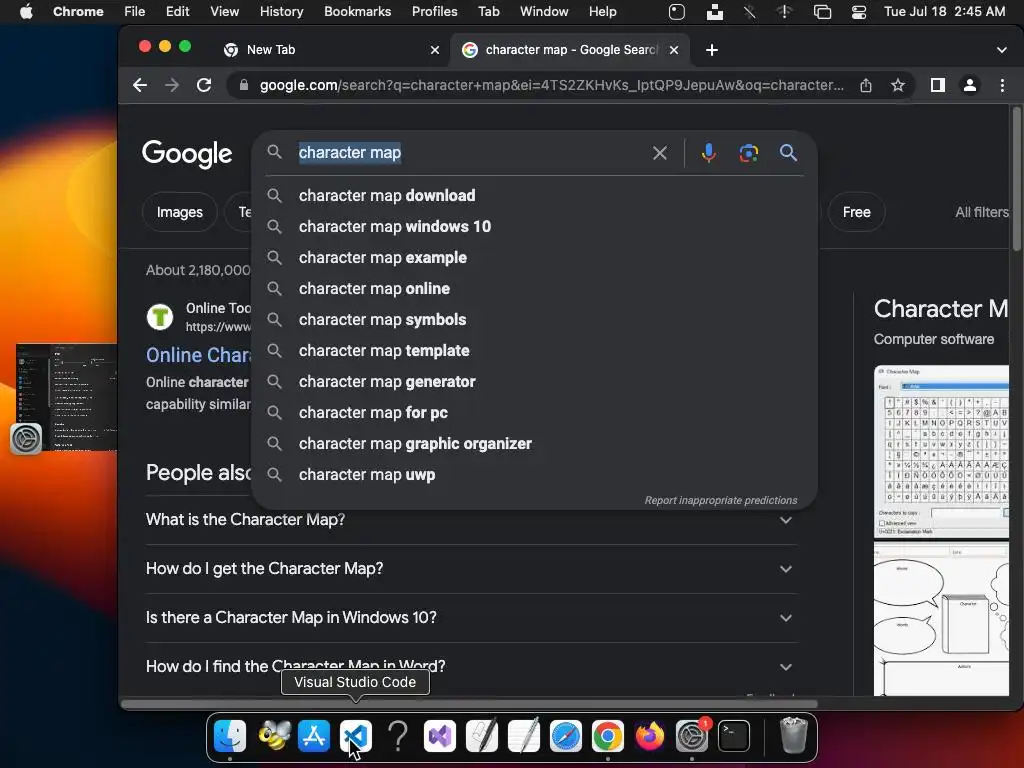1024x768 pixels.
Task: Choose suggestion "character map for pc"
Action: (x=534, y=413)
